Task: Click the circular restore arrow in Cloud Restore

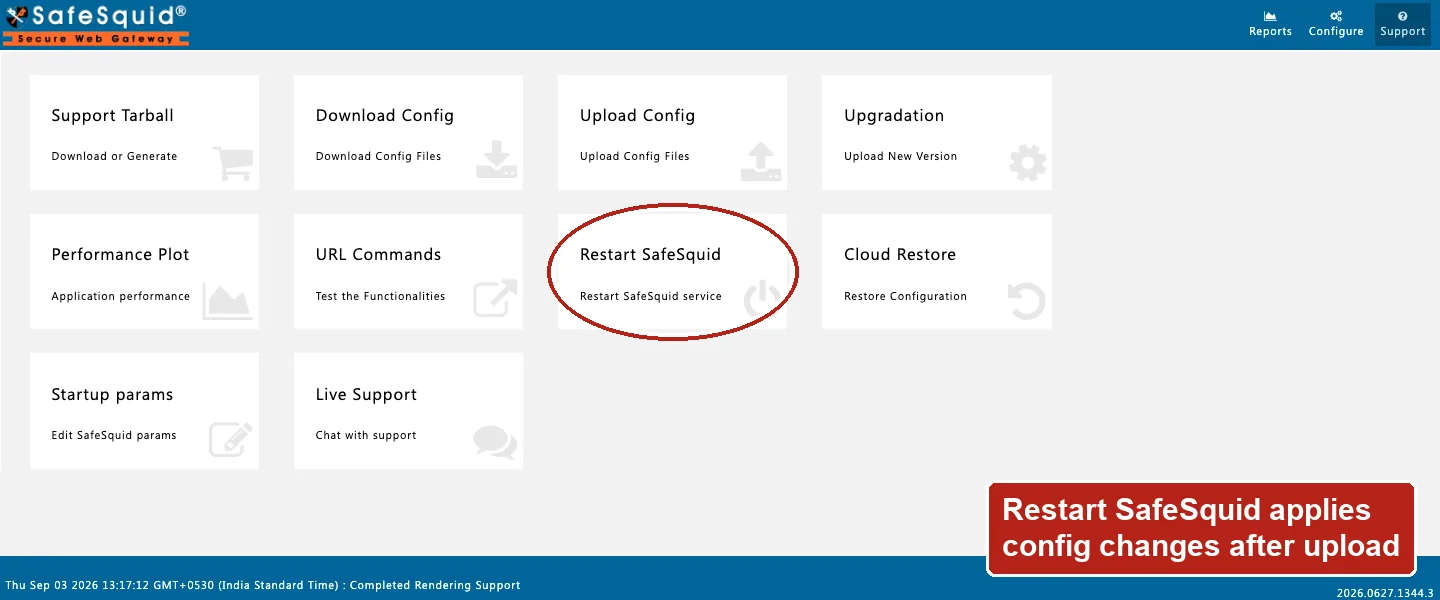Action: click(x=1026, y=301)
